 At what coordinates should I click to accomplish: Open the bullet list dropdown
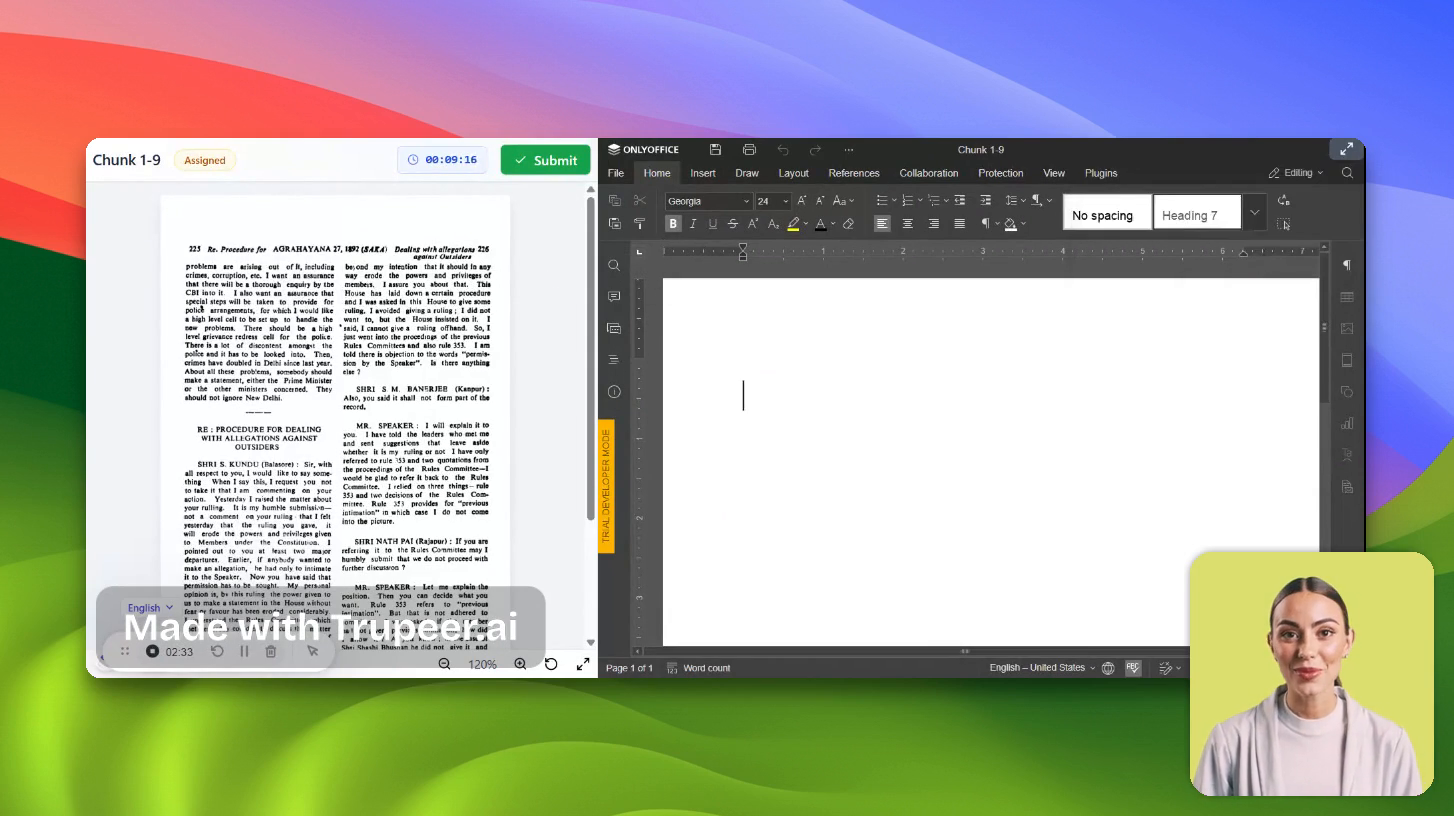coord(893,201)
